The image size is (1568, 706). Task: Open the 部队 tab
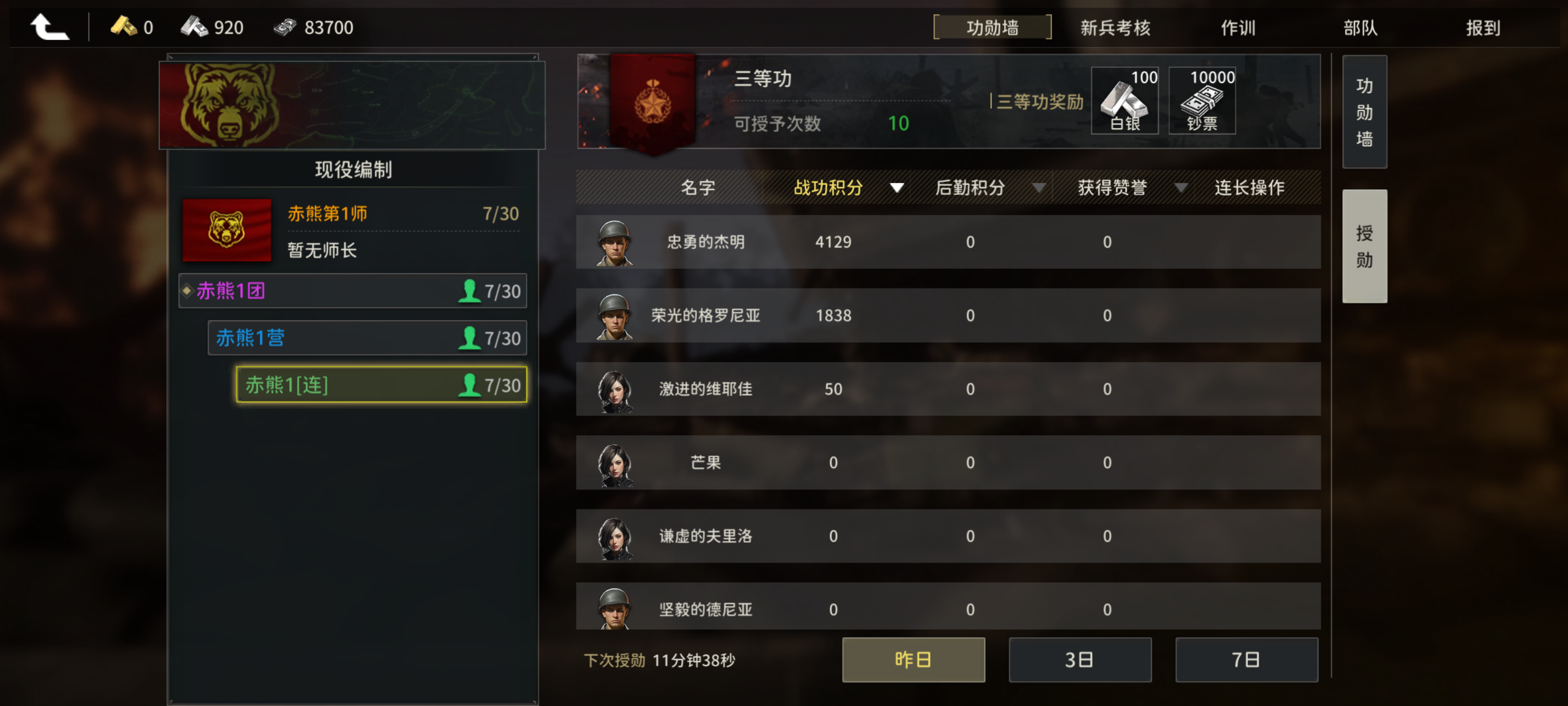(1360, 27)
